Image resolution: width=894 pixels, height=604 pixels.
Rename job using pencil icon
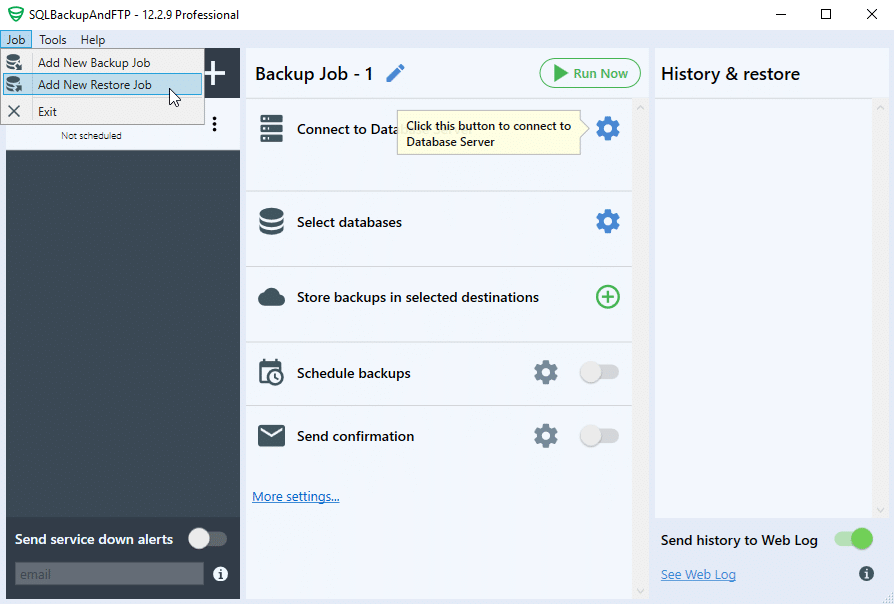pyautogui.click(x=395, y=73)
